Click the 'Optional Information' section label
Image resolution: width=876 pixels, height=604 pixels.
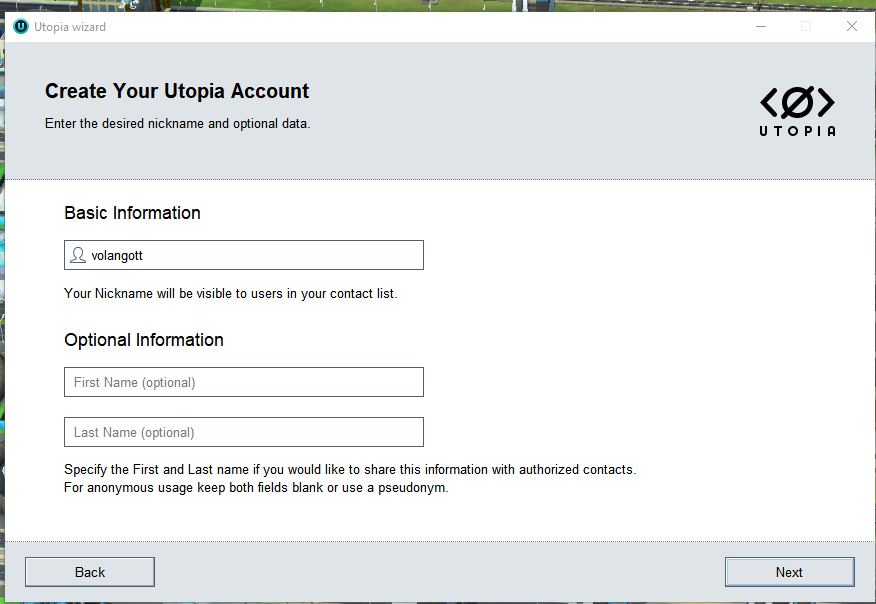click(144, 340)
